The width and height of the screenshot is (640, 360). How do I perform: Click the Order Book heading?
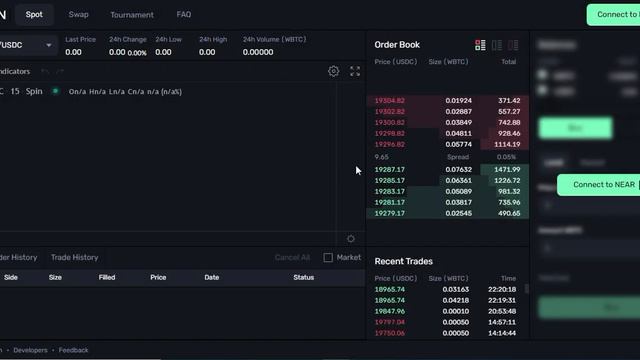pyautogui.click(x=397, y=45)
